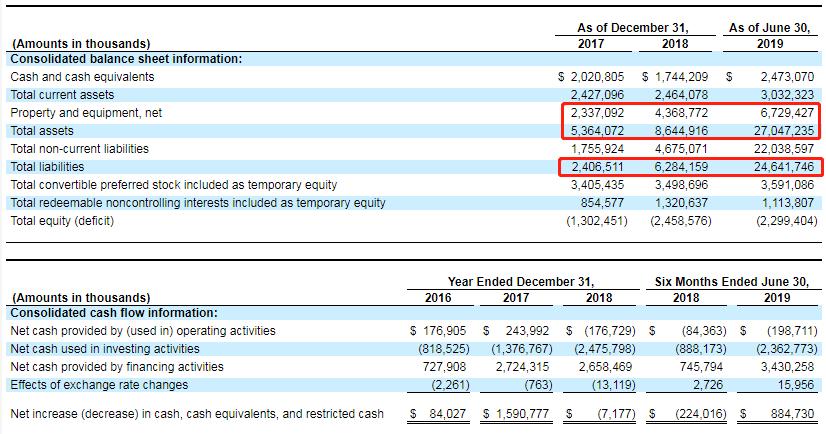The height and width of the screenshot is (434, 826).
Task: Click Net cash used in investing activities label
Action: tap(104, 349)
